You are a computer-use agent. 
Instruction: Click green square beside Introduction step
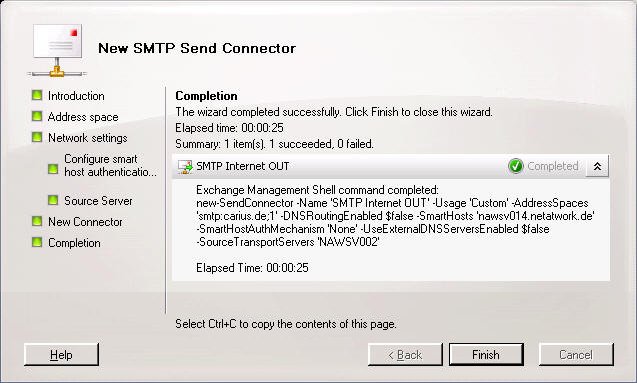click(37, 95)
